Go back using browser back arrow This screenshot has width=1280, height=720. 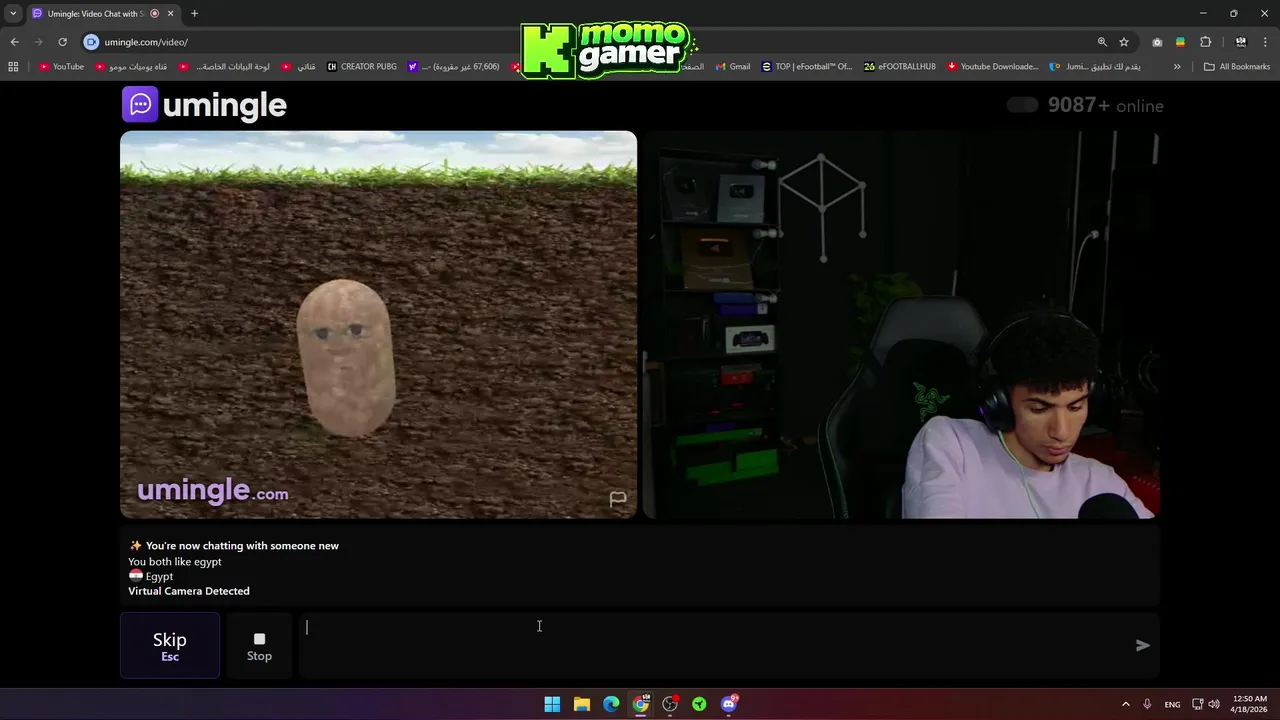[x=14, y=42]
